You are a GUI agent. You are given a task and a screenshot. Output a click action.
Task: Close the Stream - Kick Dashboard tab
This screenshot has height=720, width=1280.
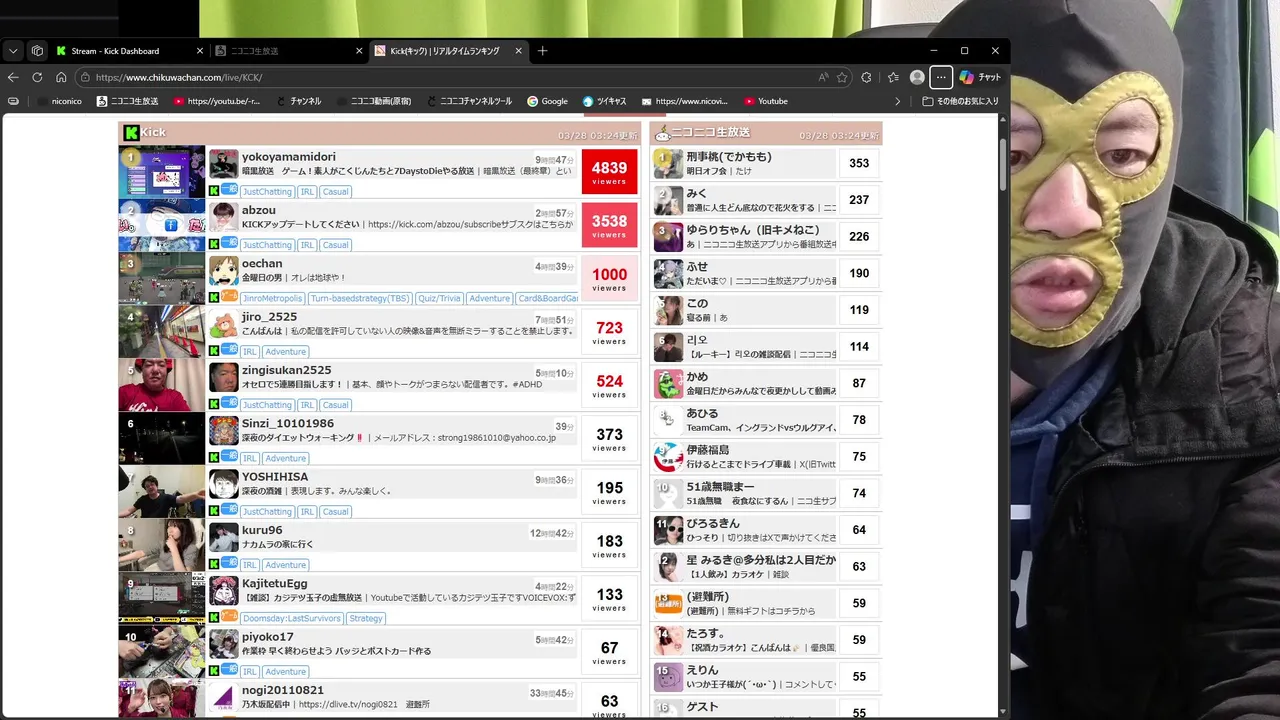(x=200, y=51)
